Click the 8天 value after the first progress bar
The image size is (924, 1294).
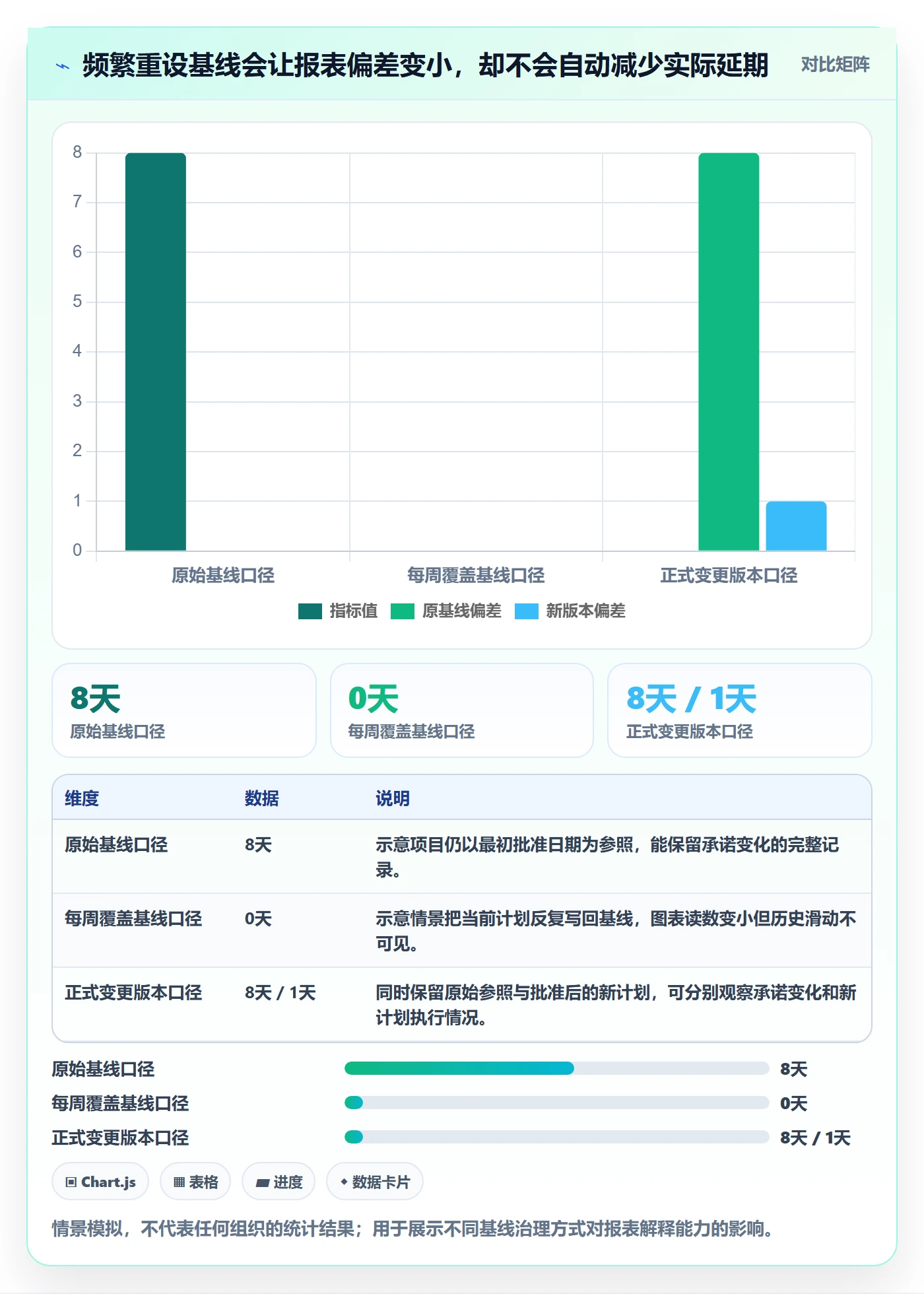(x=793, y=1069)
